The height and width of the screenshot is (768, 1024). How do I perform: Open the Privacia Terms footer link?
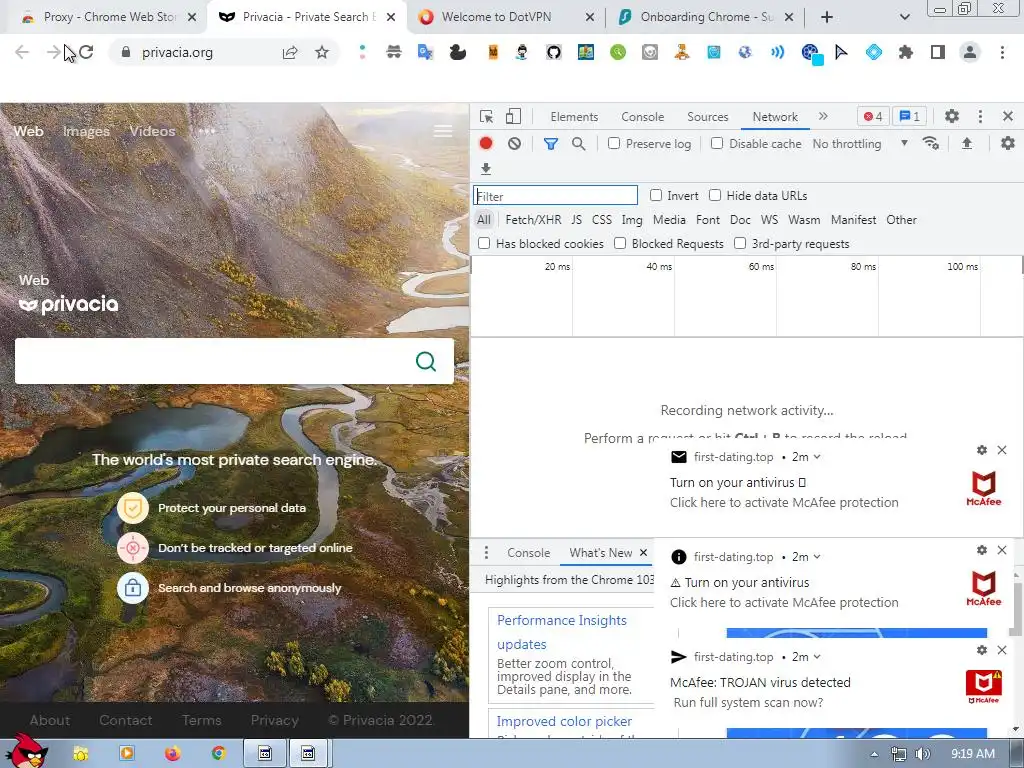click(201, 720)
